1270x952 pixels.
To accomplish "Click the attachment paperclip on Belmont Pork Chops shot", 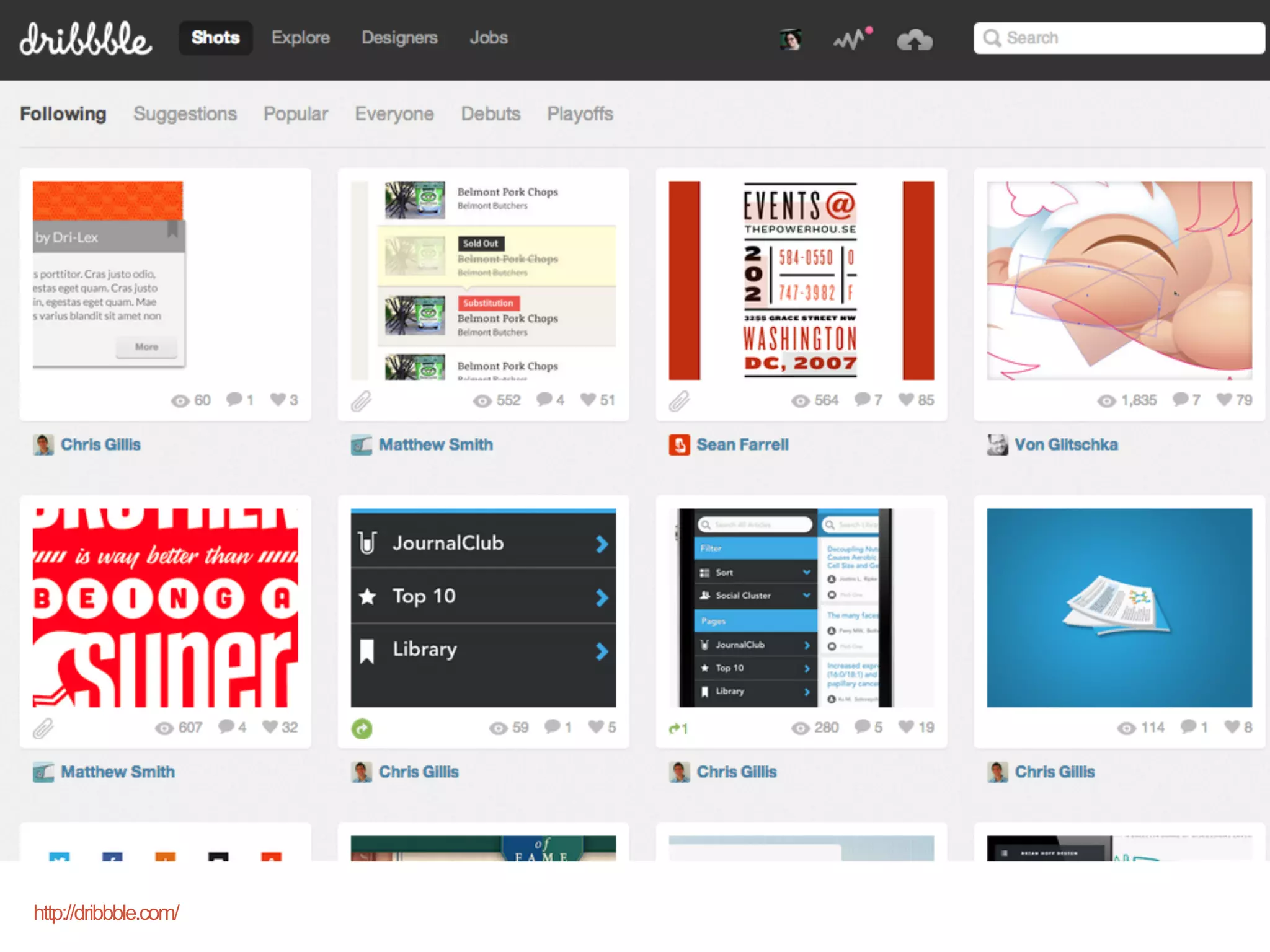I will pos(361,401).
